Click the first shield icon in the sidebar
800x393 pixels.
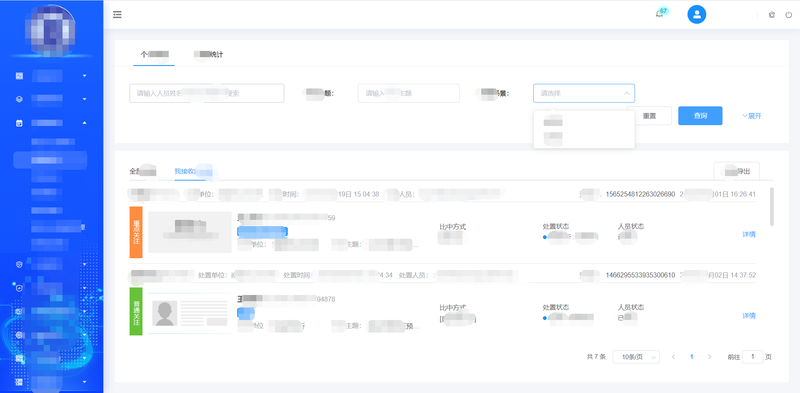coord(19,264)
